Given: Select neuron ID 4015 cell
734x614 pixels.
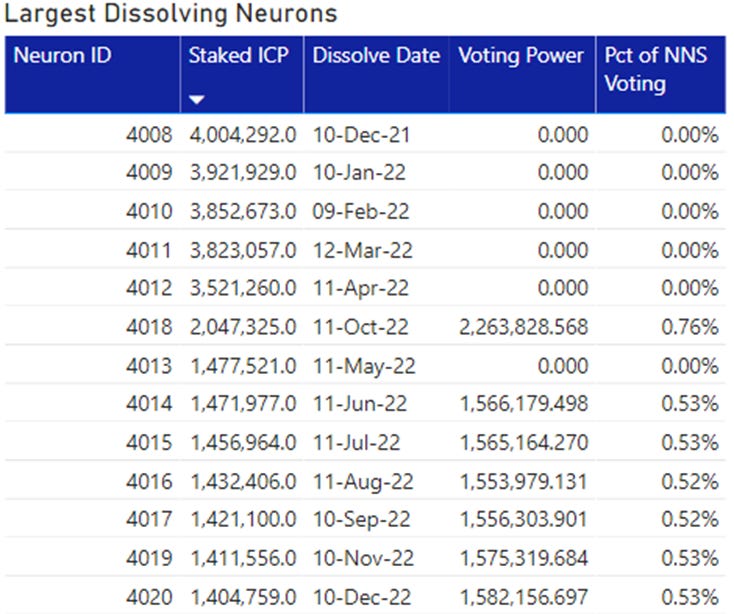Looking at the screenshot, I should 149,442.
